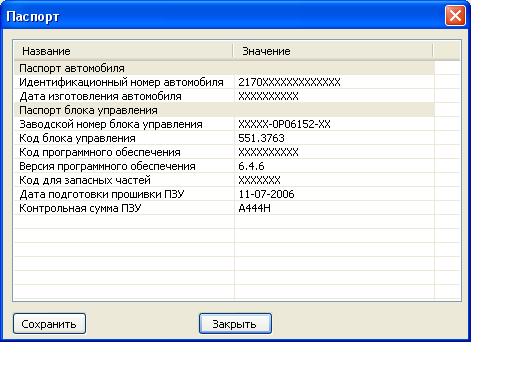Click value XXXXX-0P06152-XX
Screen dimensions: 512x384
pos(284,124)
